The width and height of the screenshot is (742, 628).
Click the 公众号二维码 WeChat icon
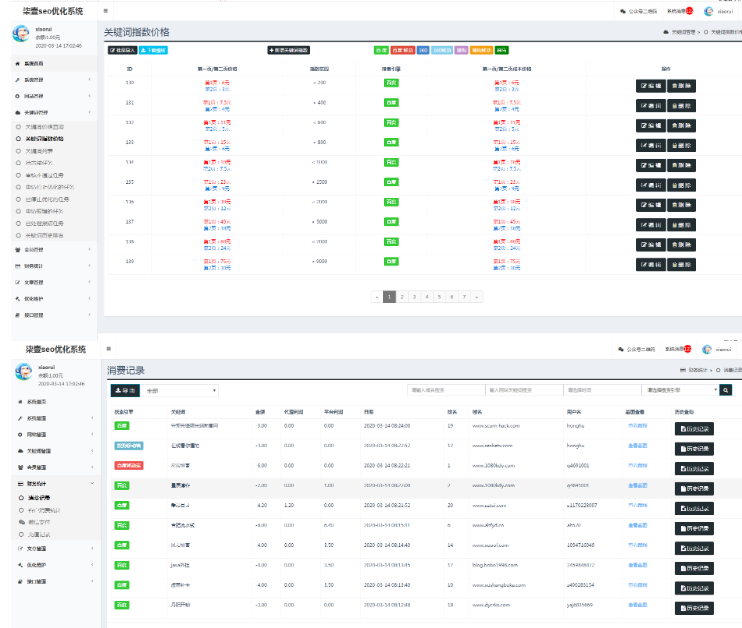[x=623, y=11]
